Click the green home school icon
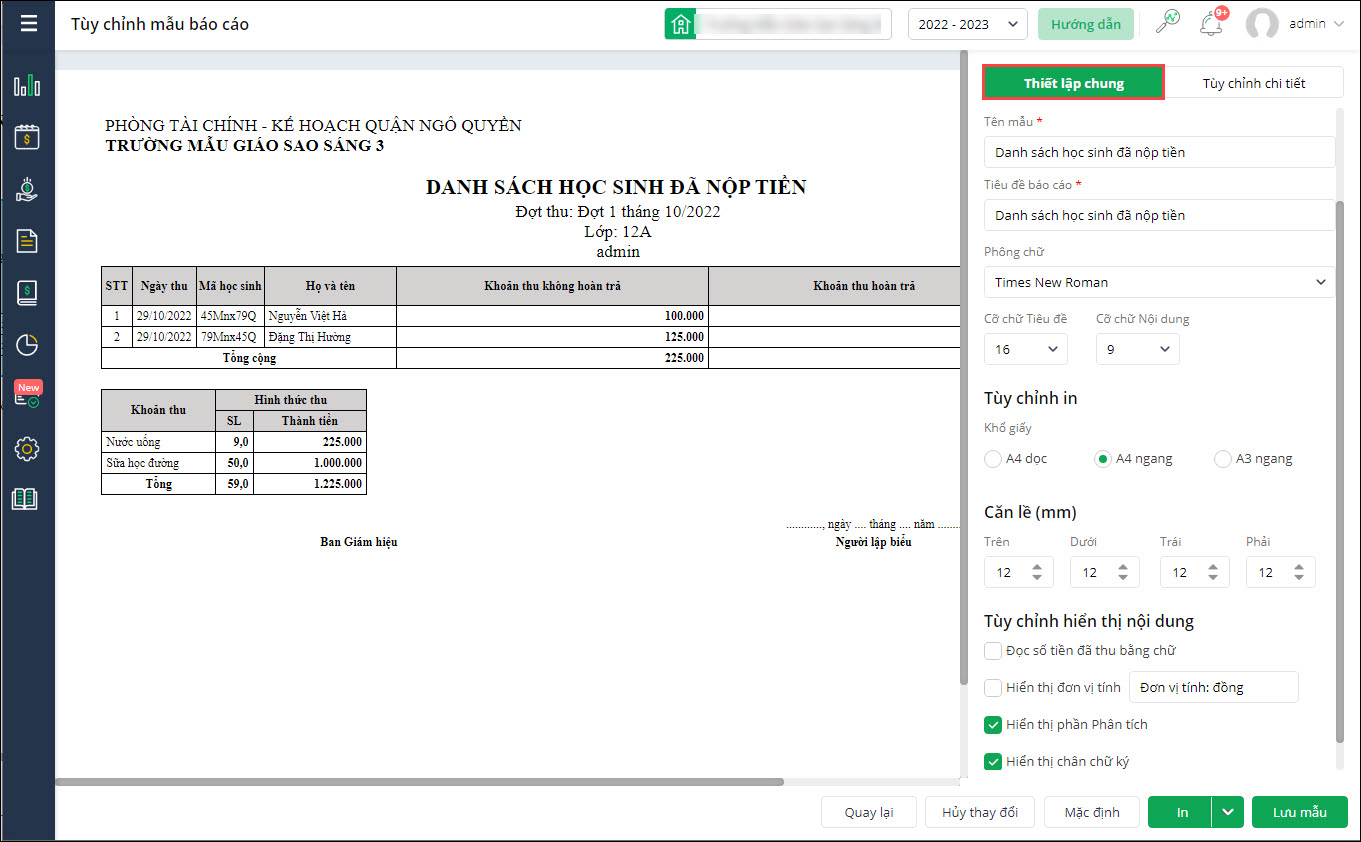Viewport: 1361px width, 842px height. click(x=680, y=24)
